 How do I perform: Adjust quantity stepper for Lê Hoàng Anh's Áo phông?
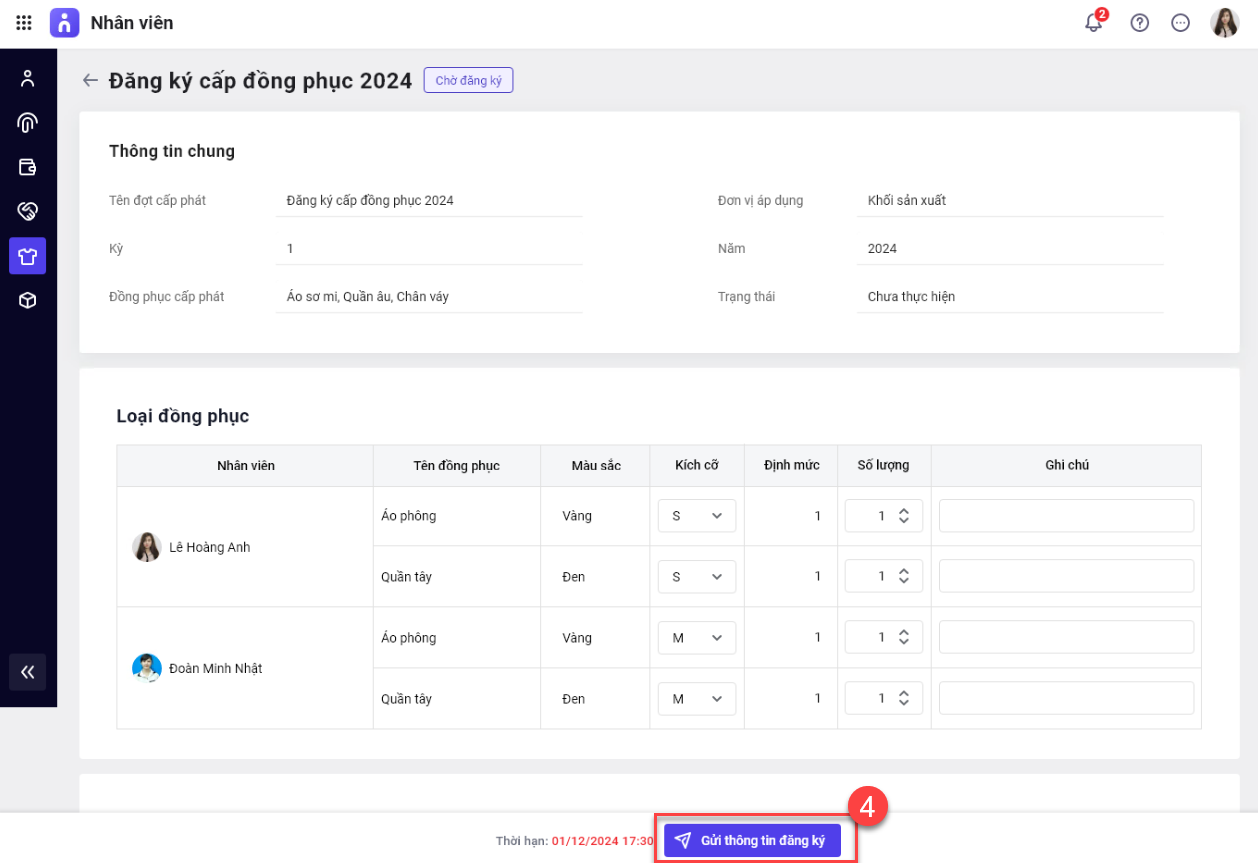point(903,516)
